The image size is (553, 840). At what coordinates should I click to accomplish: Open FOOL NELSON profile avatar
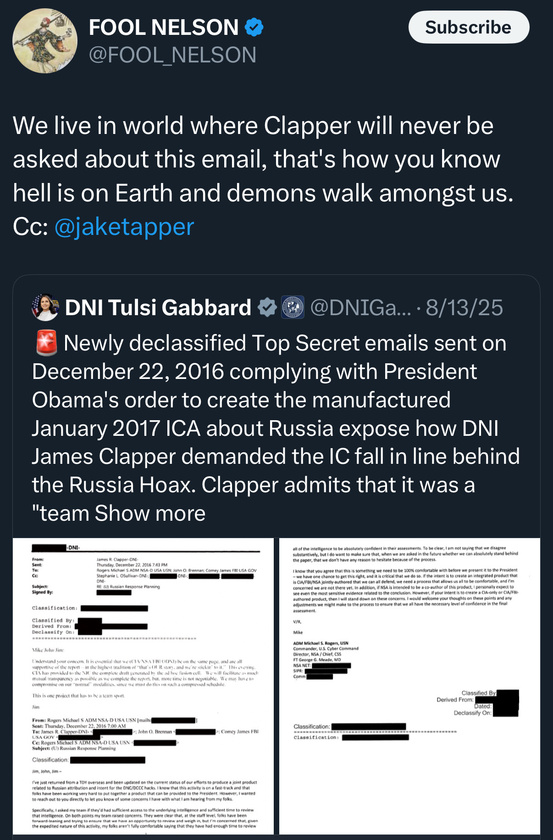click(45, 41)
